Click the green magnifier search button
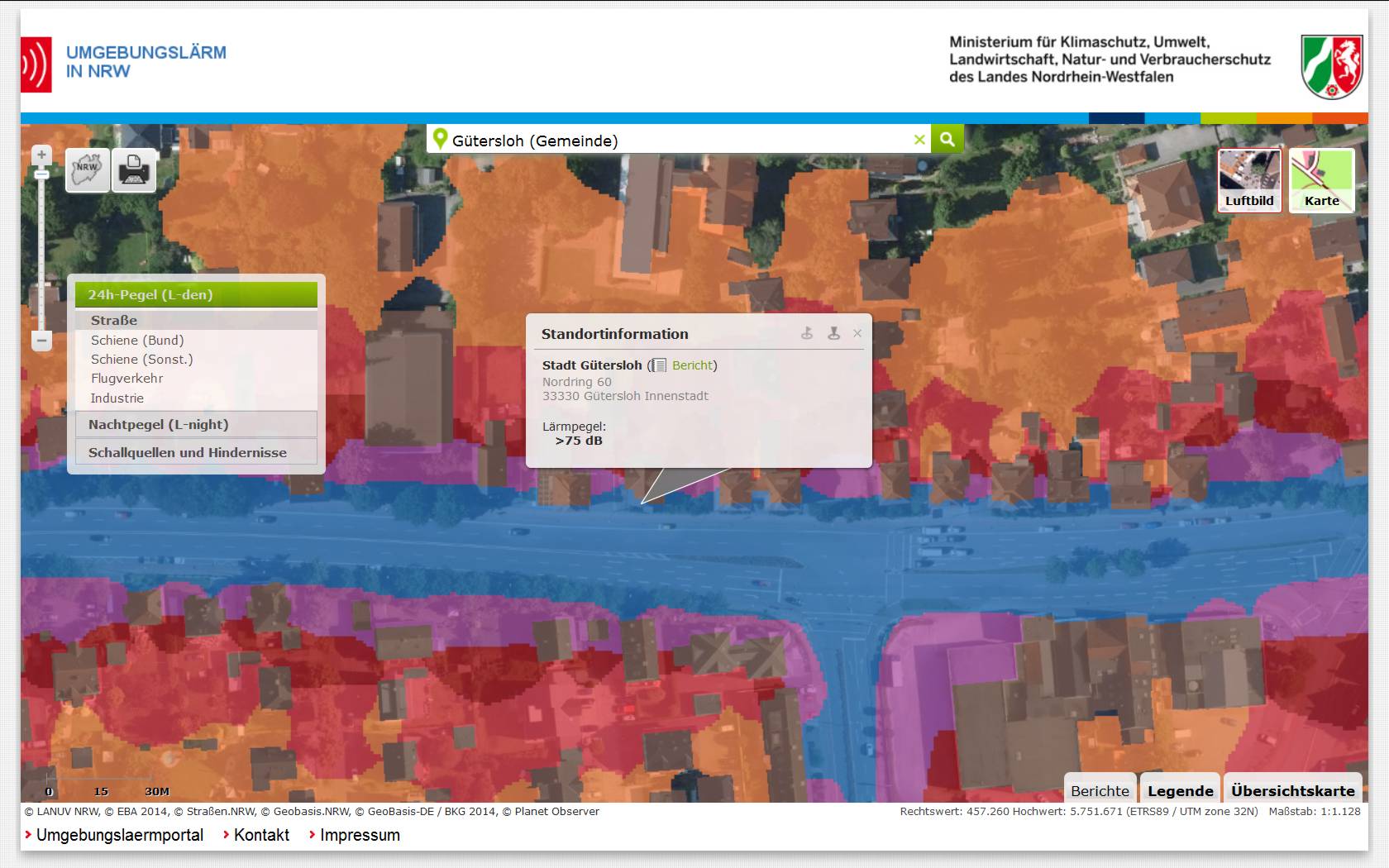 click(x=947, y=140)
